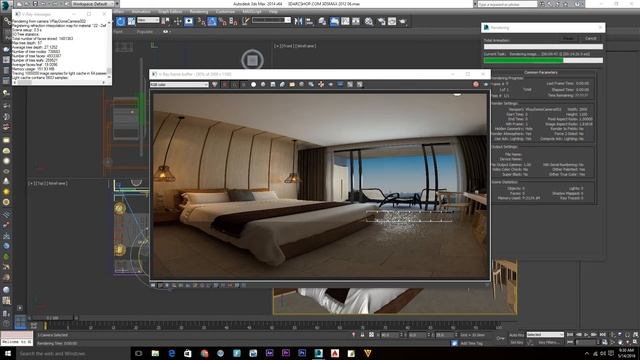
Task: Open the Animation menu
Action: pyautogui.click(x=141, y=12)
